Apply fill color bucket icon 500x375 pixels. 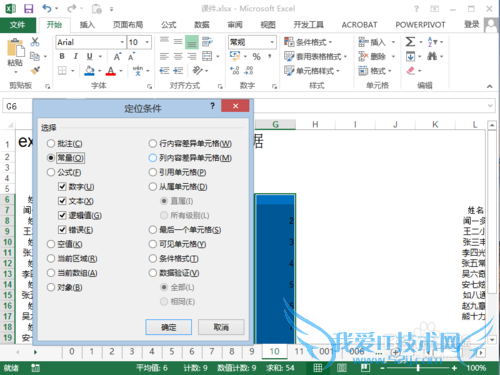tap(89, 70)
